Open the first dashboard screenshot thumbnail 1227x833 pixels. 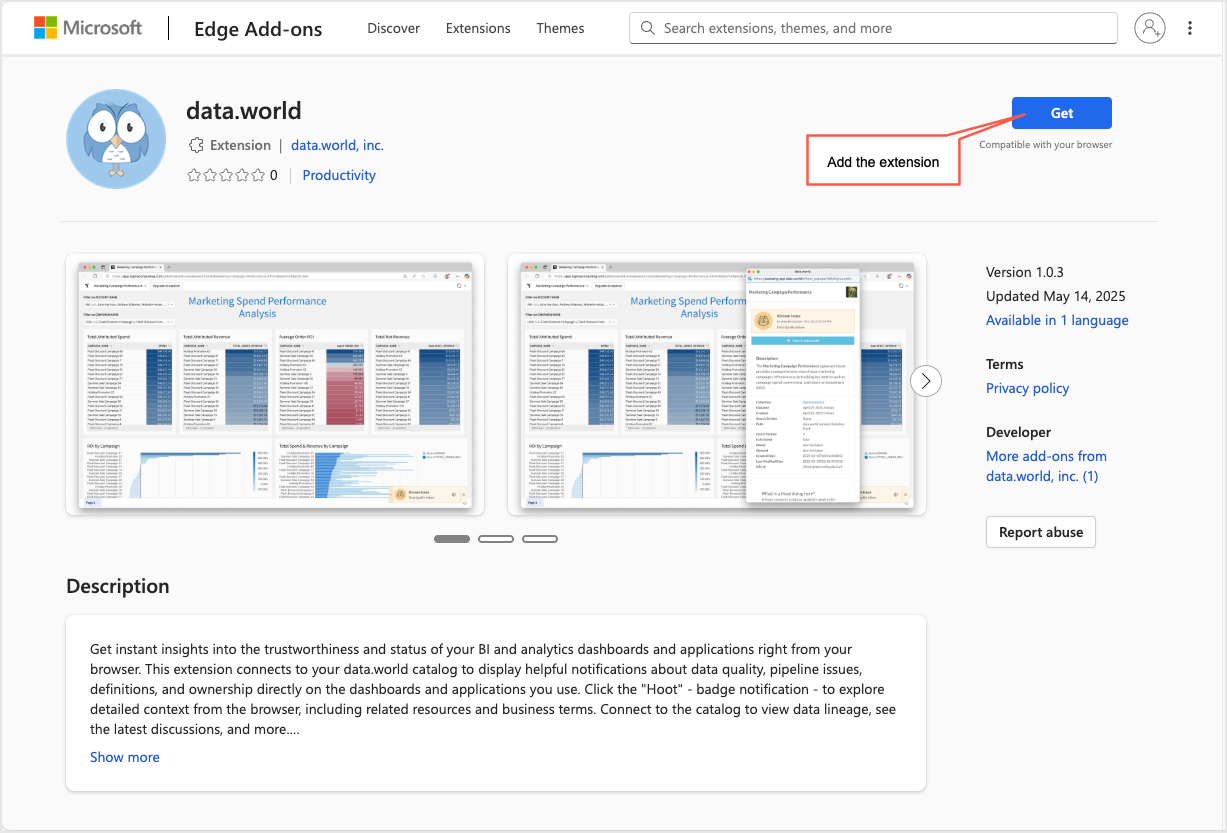point(275,385)
